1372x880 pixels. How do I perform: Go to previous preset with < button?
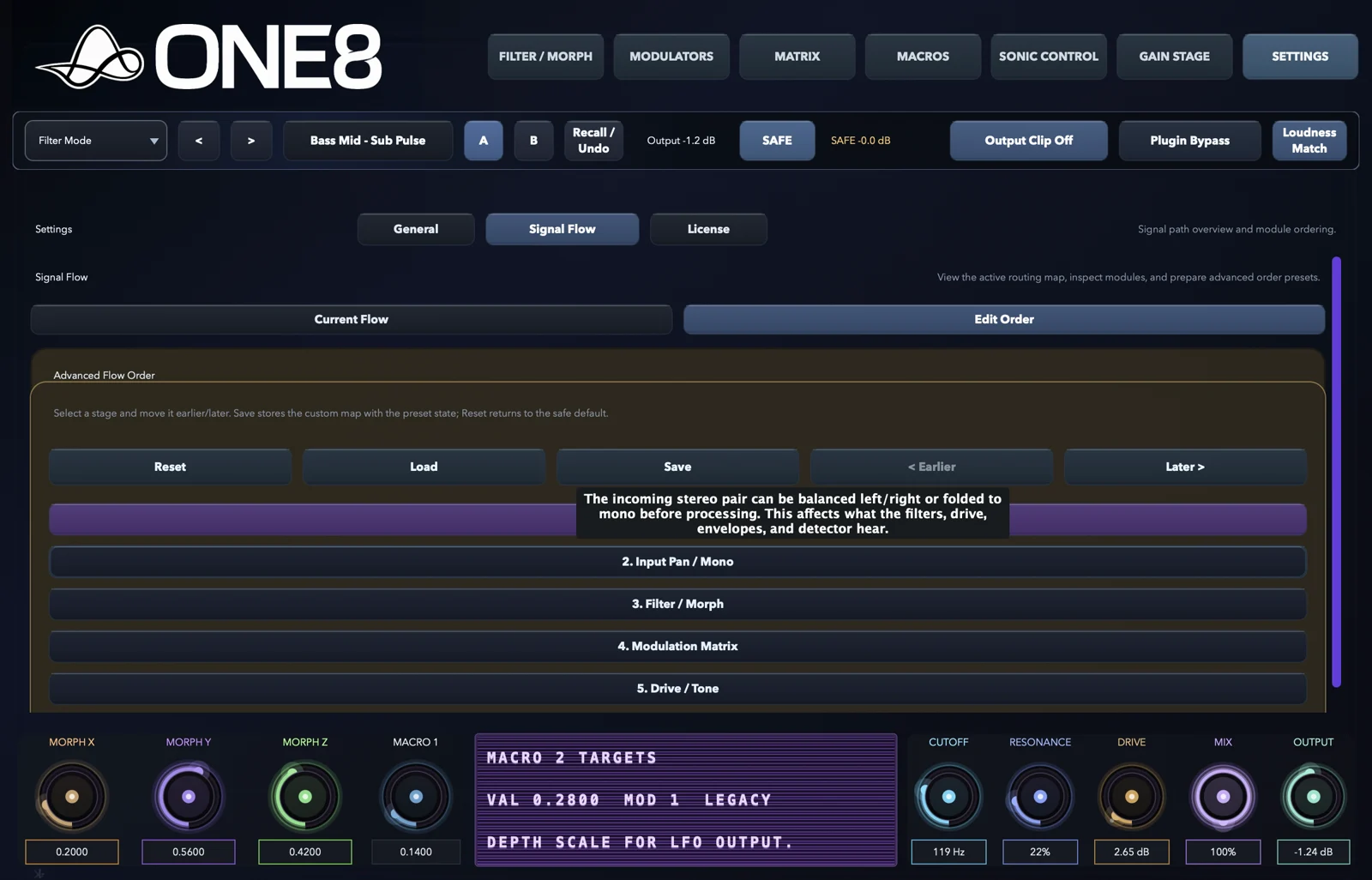[x=199, y=141]
